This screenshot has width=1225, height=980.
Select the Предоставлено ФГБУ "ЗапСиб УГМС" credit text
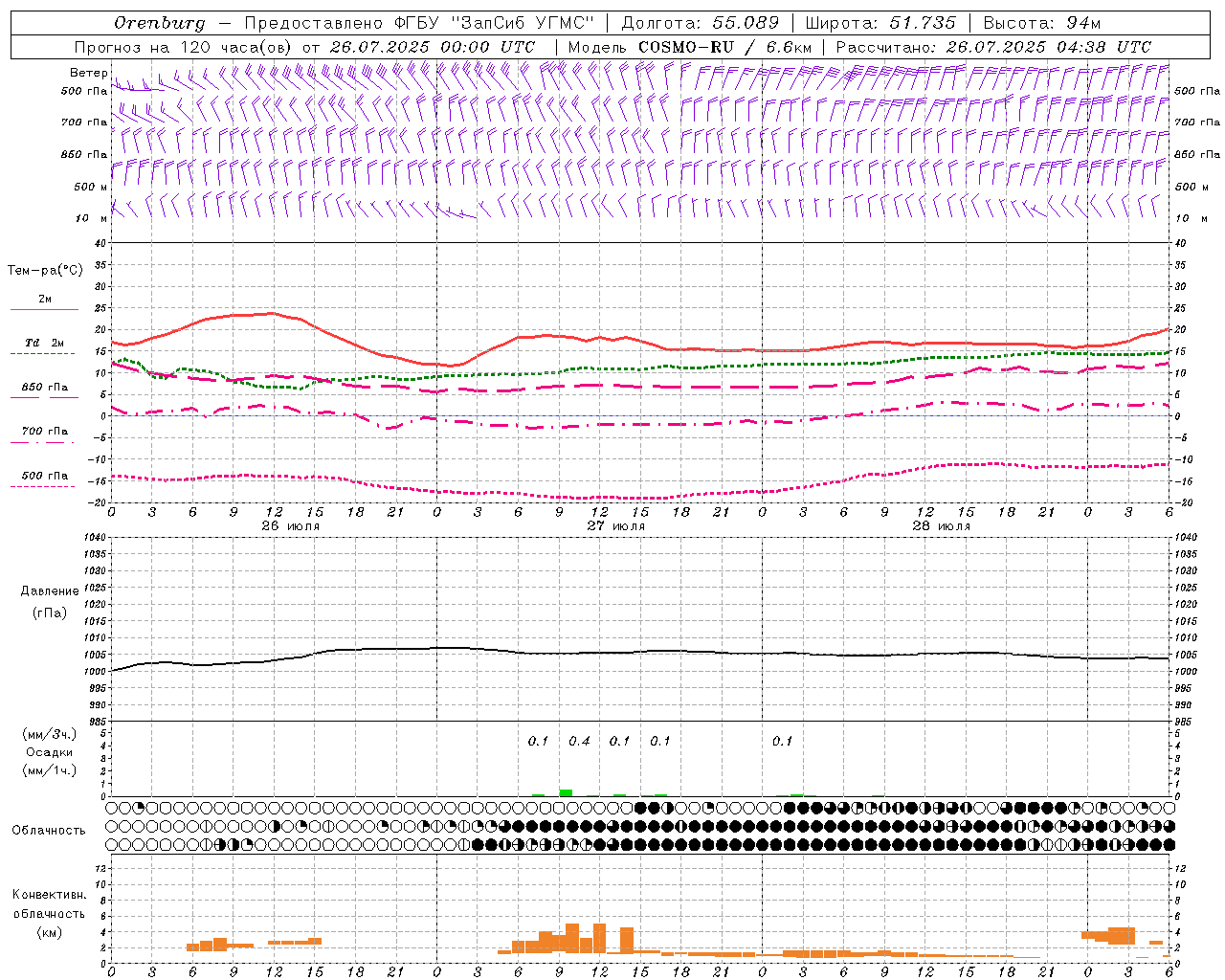click(x=419, y=22)
